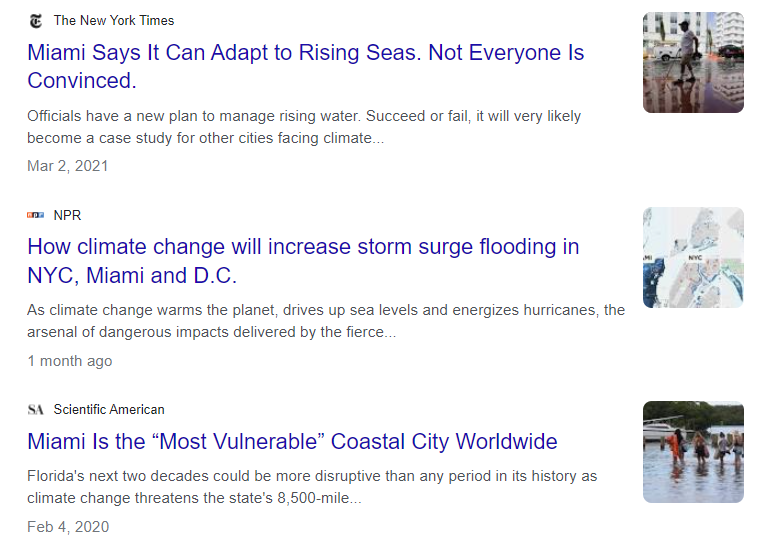Click the 'As climate change warms' snippet
This screenshot has height=554, width=764.
tap(326, 321)
